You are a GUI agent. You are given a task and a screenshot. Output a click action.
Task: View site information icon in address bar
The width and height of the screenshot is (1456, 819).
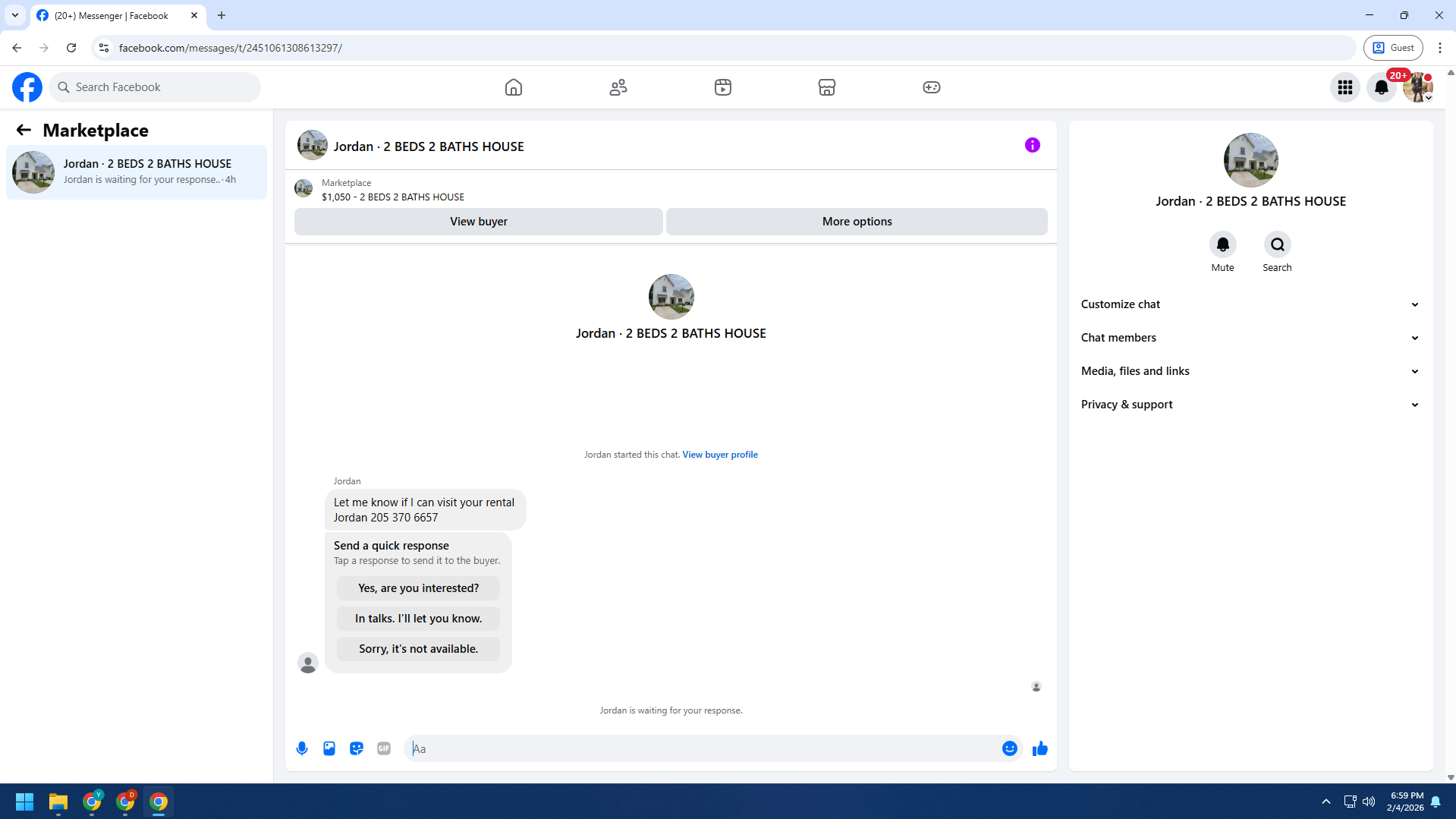click(x=104, y=48)
